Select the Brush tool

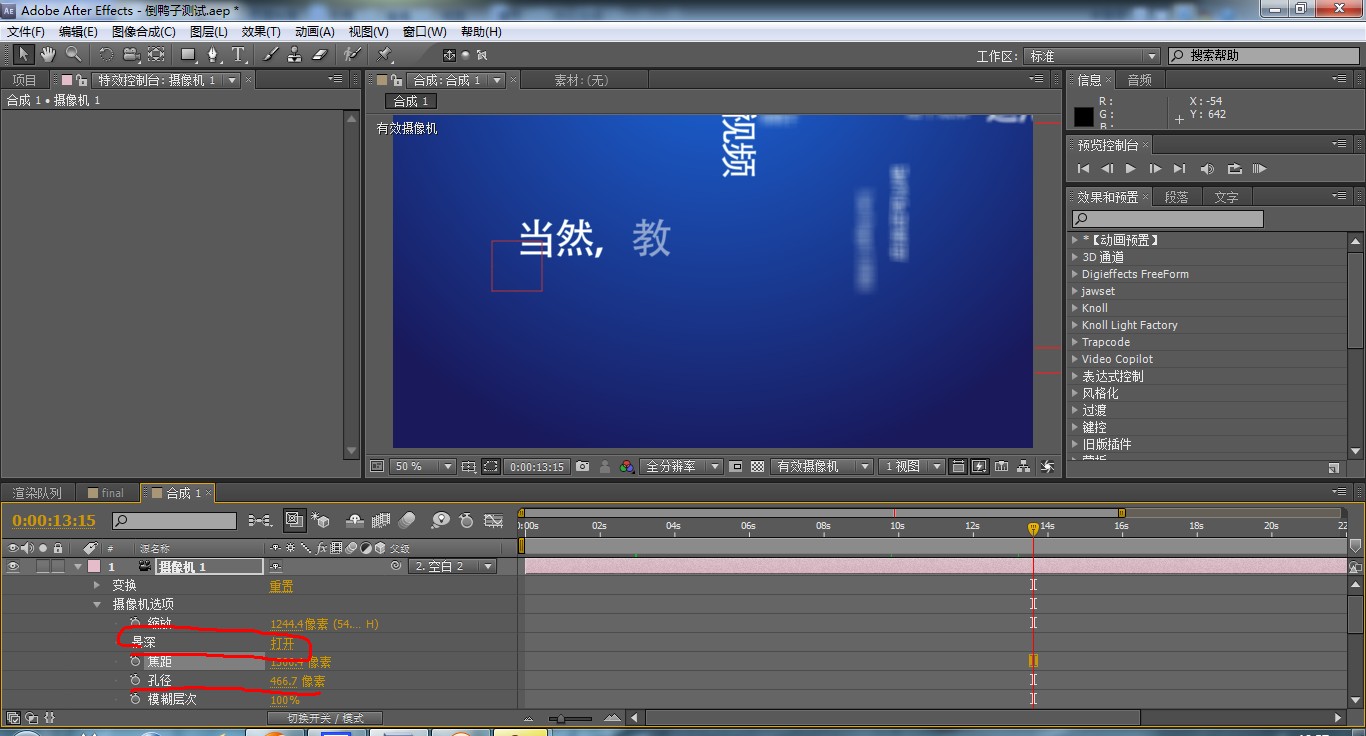coord(270,54)
